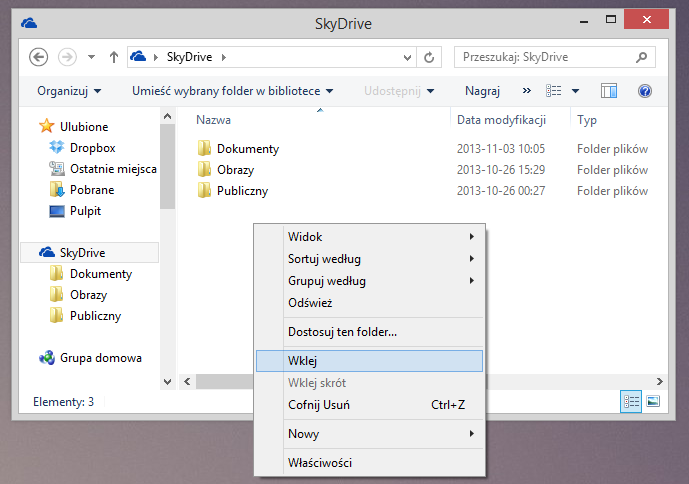689x484 pixels.
Task: Open the Grupuj według submenu
Action: 369,281
